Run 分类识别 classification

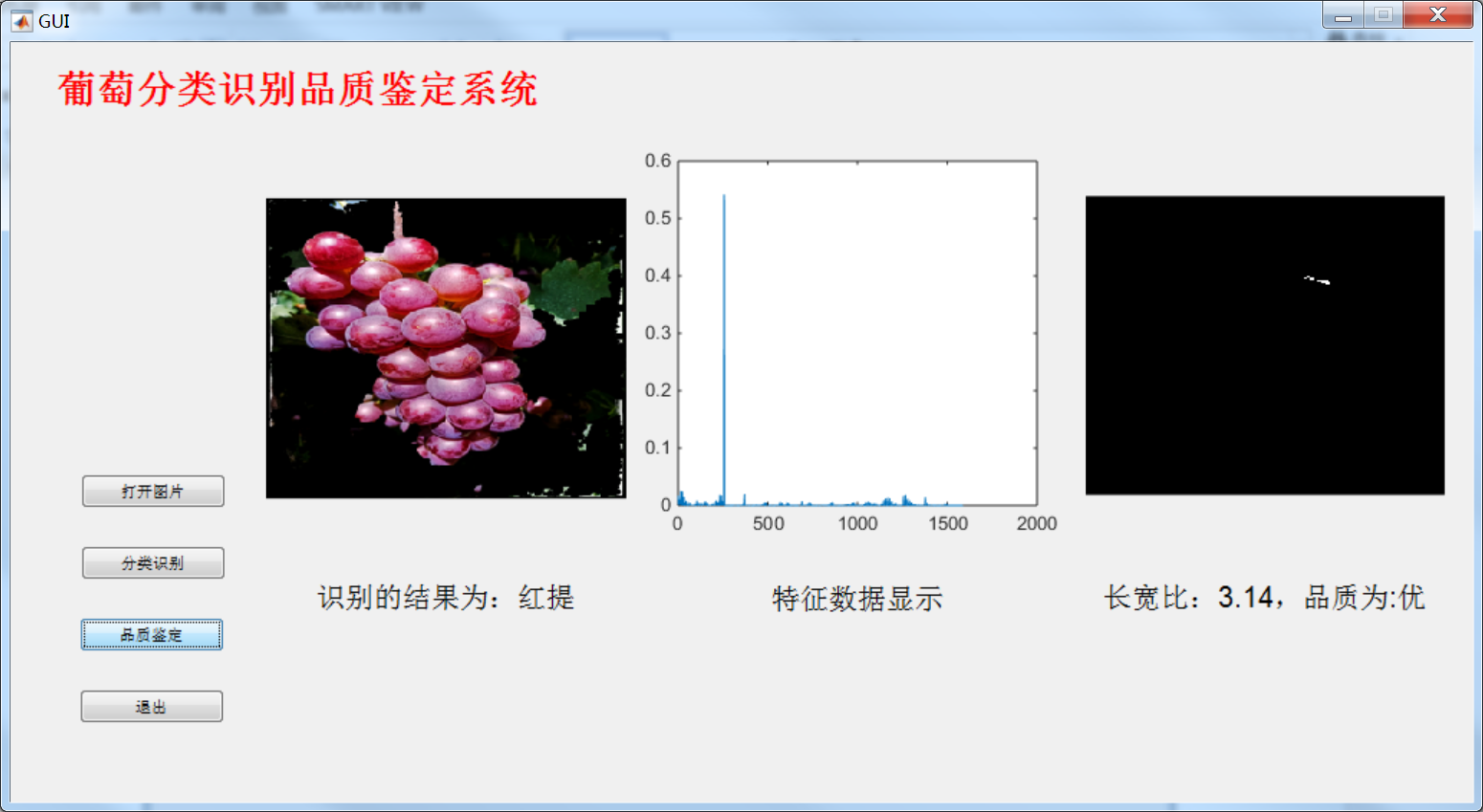tap(153, 562)
